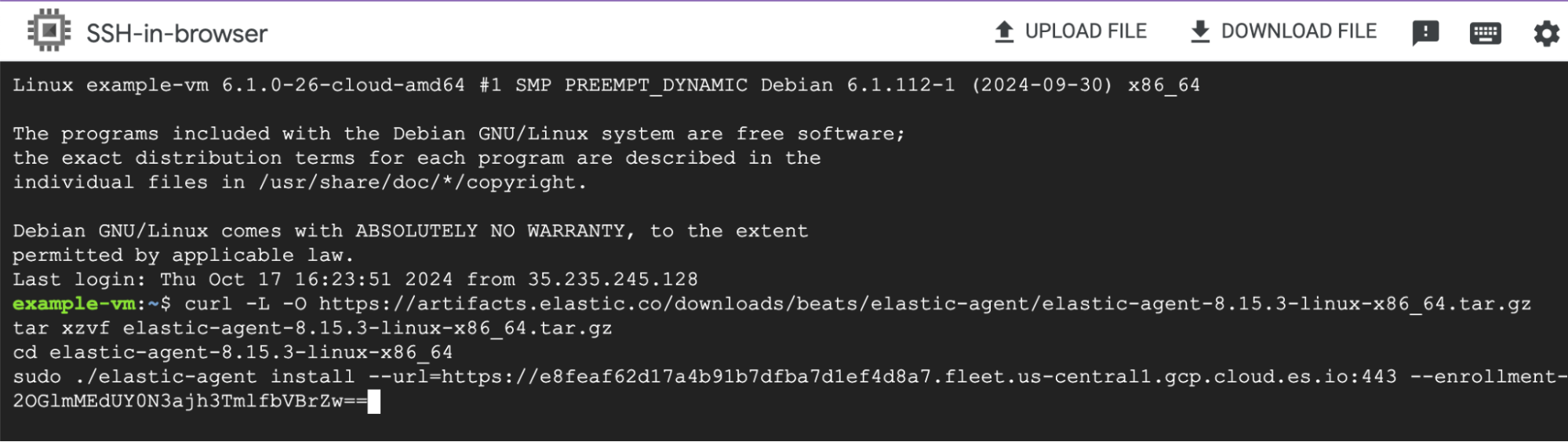Select the UPLOAD FILE button label

click(x=1086, y=31)
